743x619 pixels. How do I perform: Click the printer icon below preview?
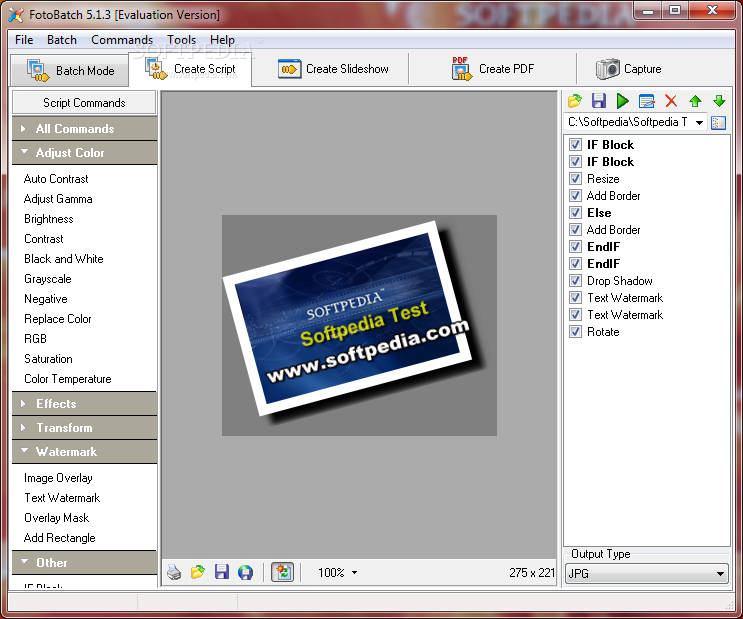click(174, 572)
